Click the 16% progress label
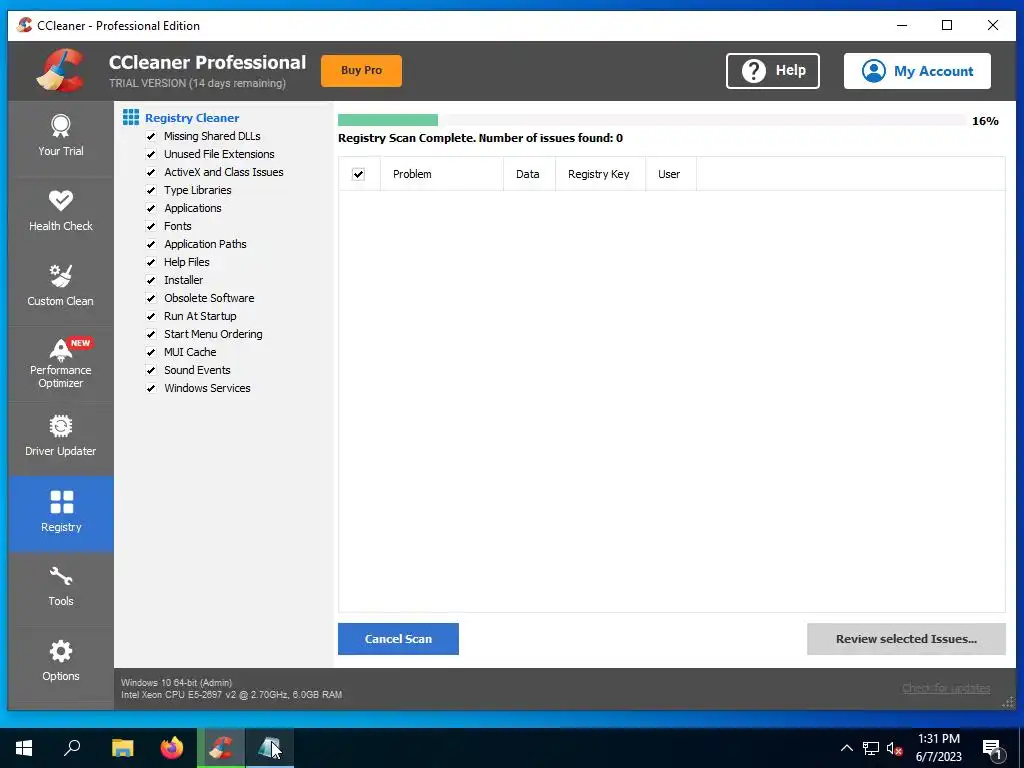 point(985,121)
